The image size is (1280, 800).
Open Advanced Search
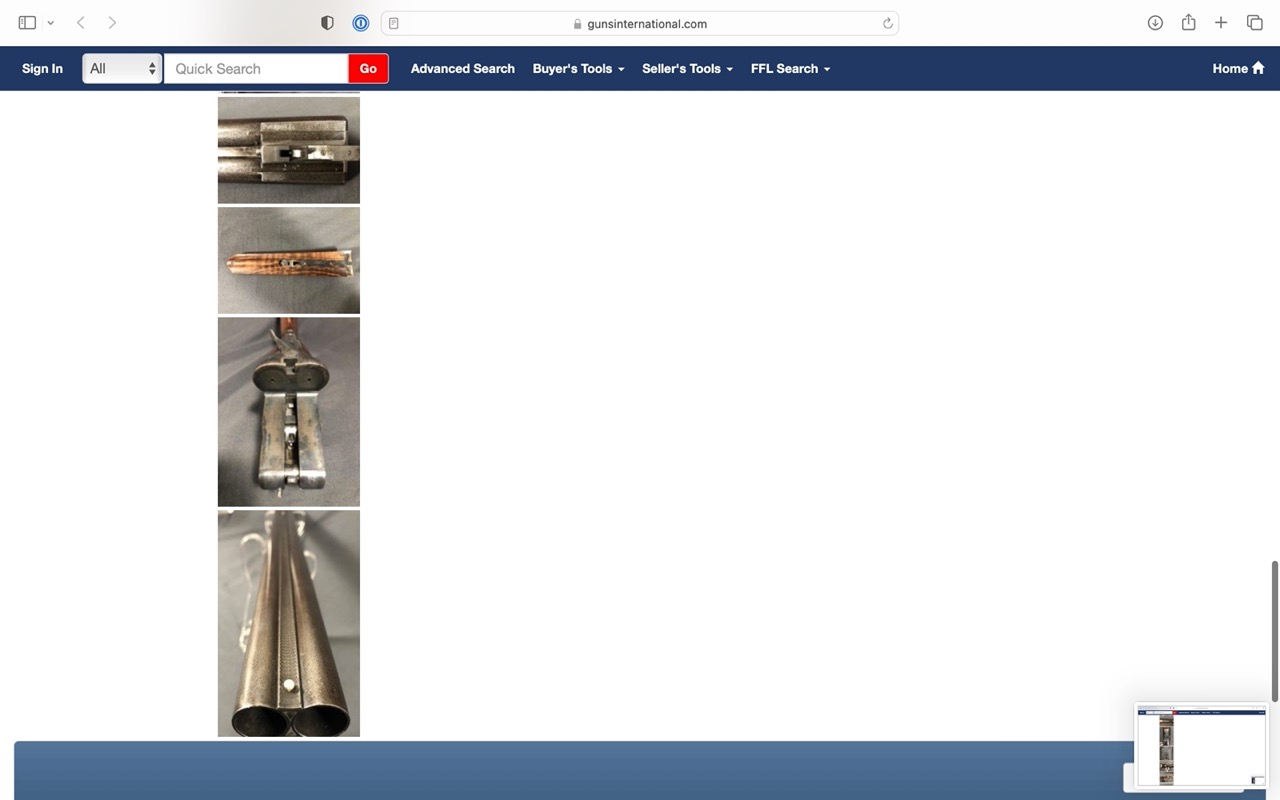point(463,68)
